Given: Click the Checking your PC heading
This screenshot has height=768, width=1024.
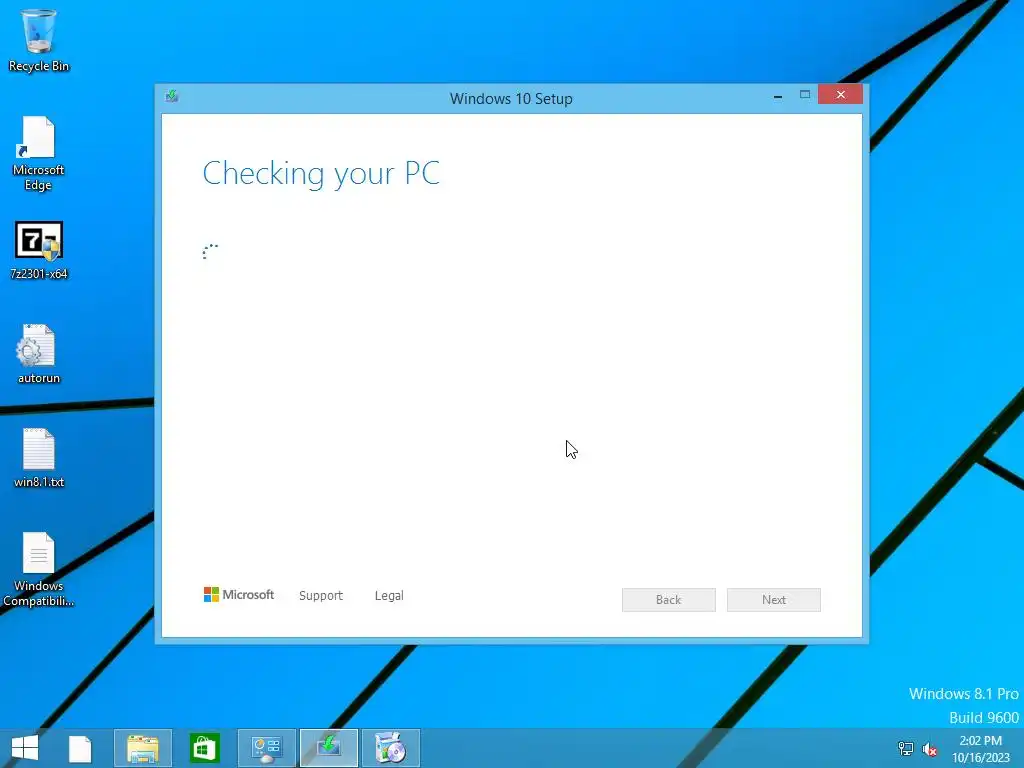Looking at the screenshot, I should coord(321,174).
